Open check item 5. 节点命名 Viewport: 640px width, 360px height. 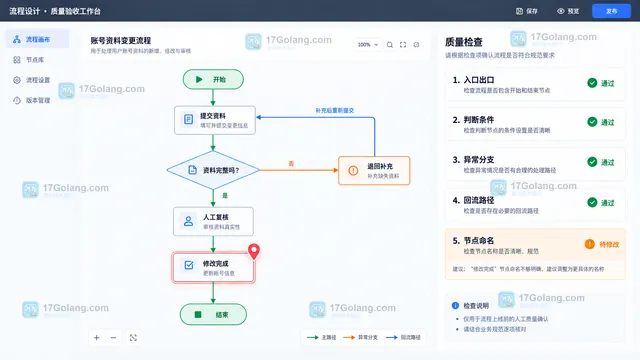tap(535, 254)
